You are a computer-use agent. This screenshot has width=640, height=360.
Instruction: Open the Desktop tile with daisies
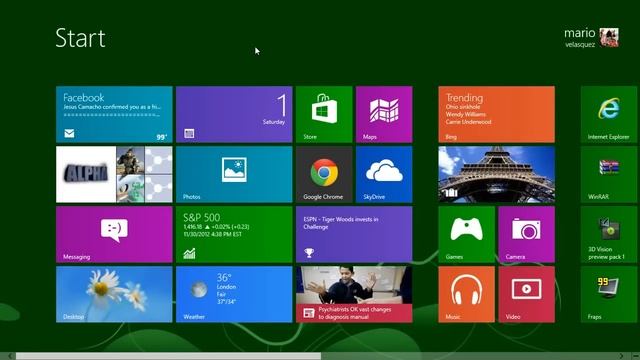114,294
